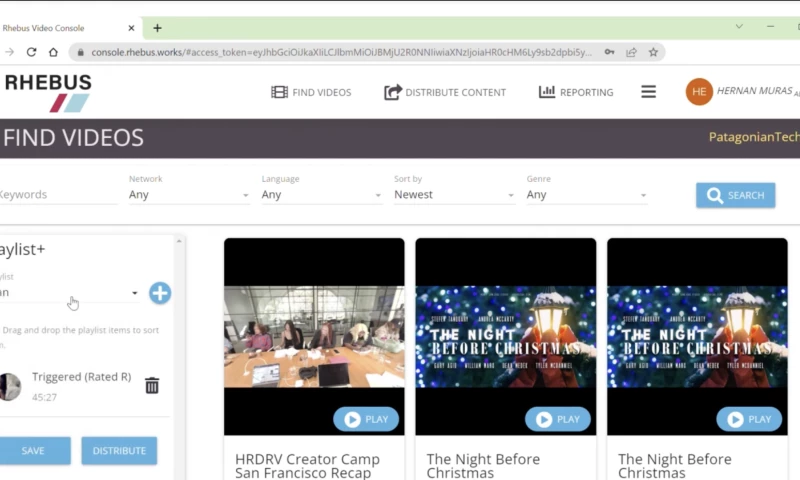Screen dimensions: 800x480
Task: Open the Genre dropdown
Action: click(586, 195)
